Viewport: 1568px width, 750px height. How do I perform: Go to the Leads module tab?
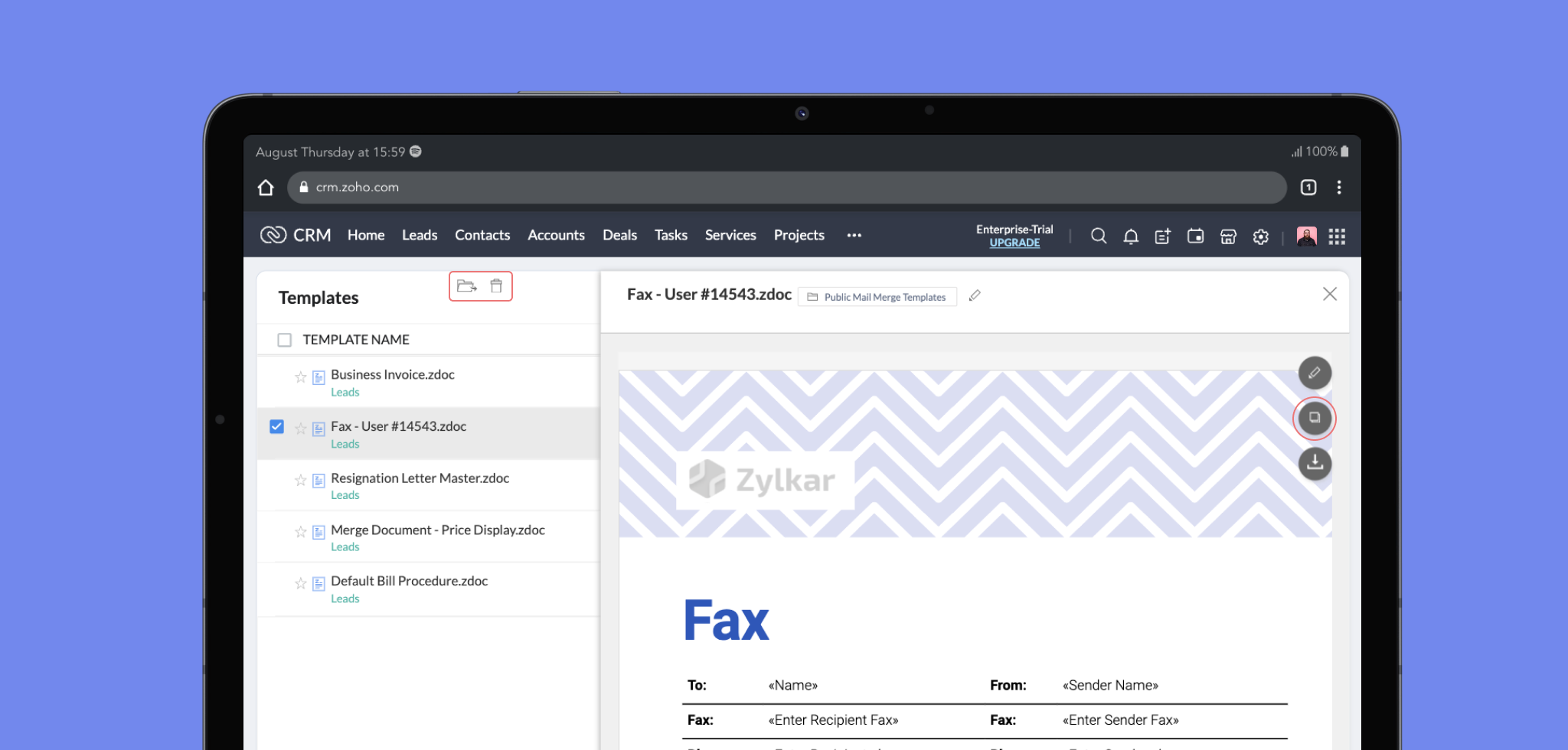coord(420,236)
